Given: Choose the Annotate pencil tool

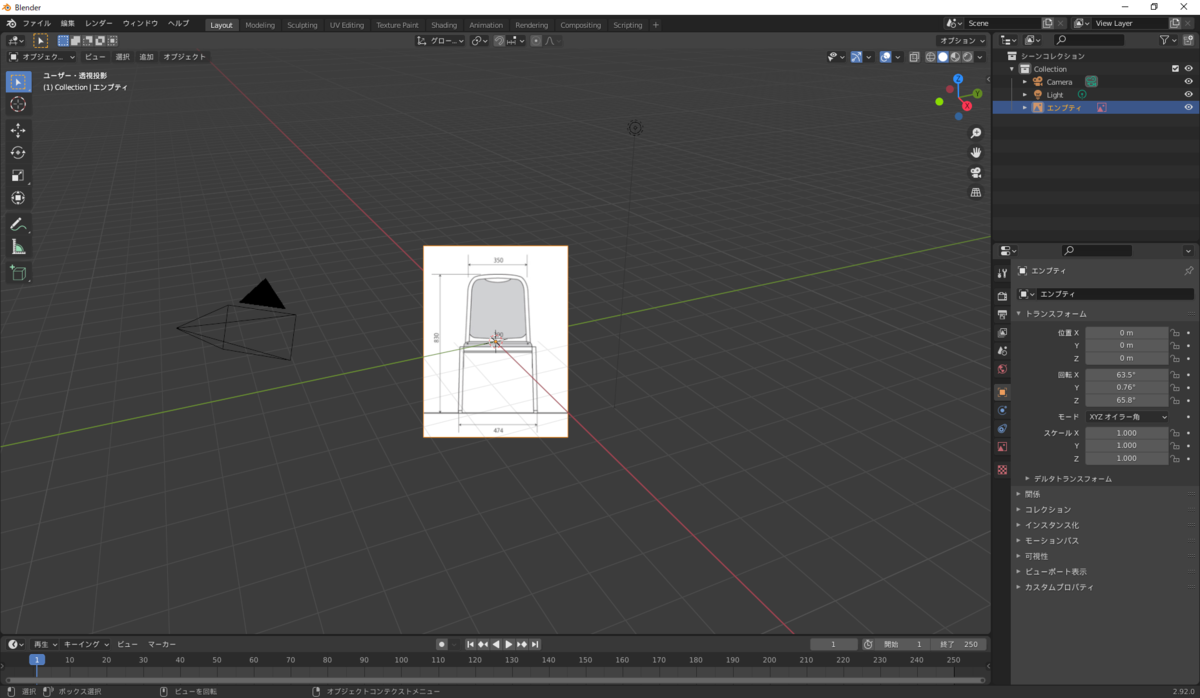Looking at the screenshot, I should click(x=18, y=224).
